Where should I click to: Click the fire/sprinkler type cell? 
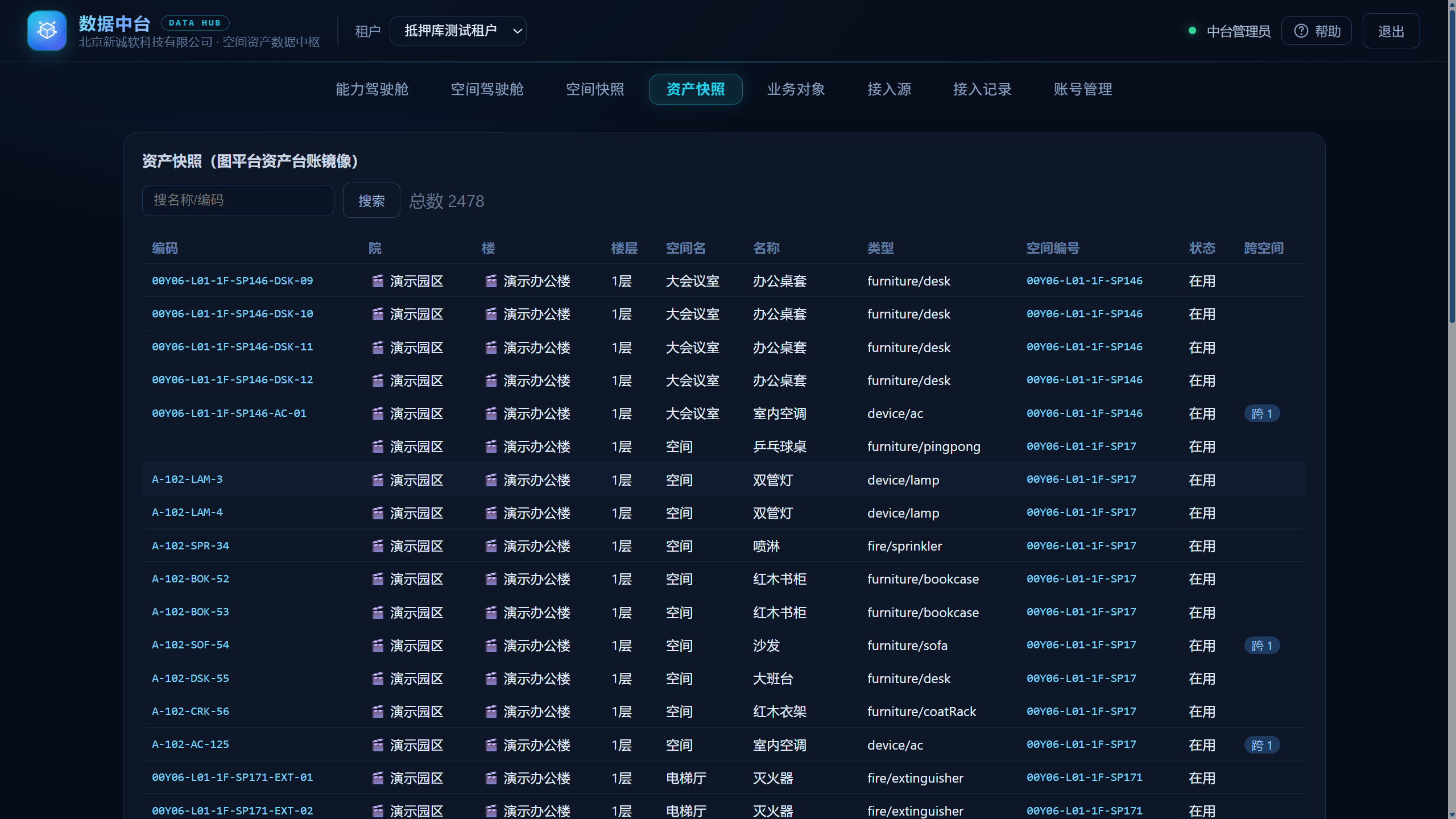point(904,546)
